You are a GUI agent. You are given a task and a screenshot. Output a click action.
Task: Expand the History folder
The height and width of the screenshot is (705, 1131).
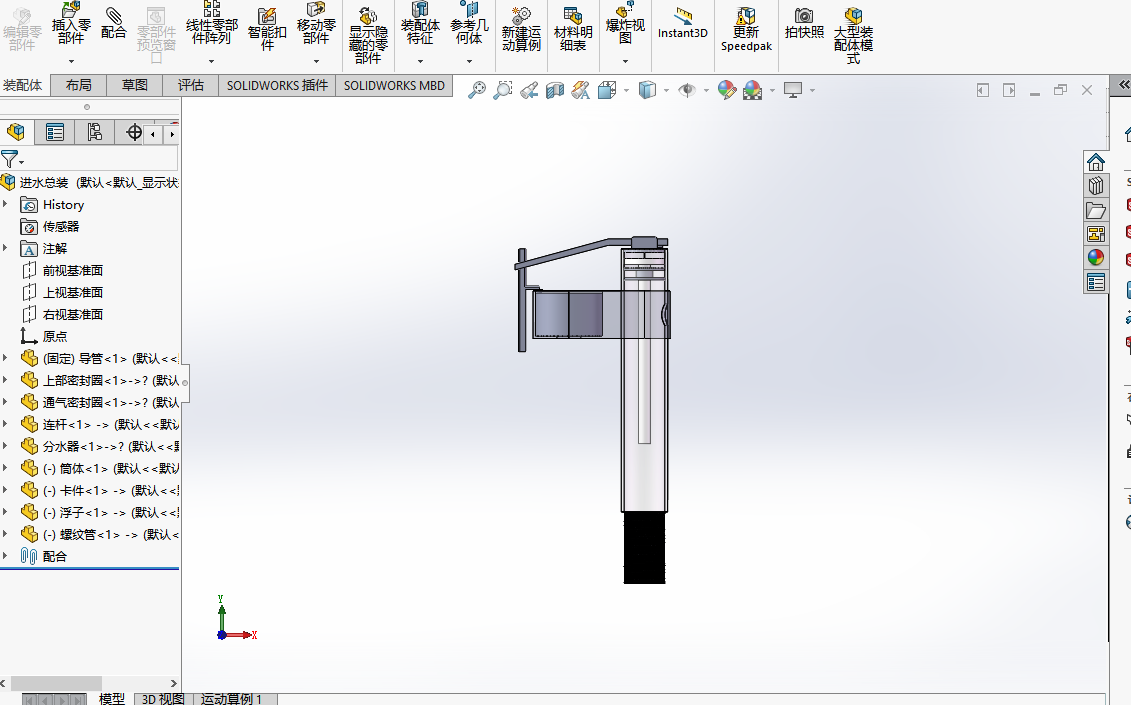tap(6, 204)
